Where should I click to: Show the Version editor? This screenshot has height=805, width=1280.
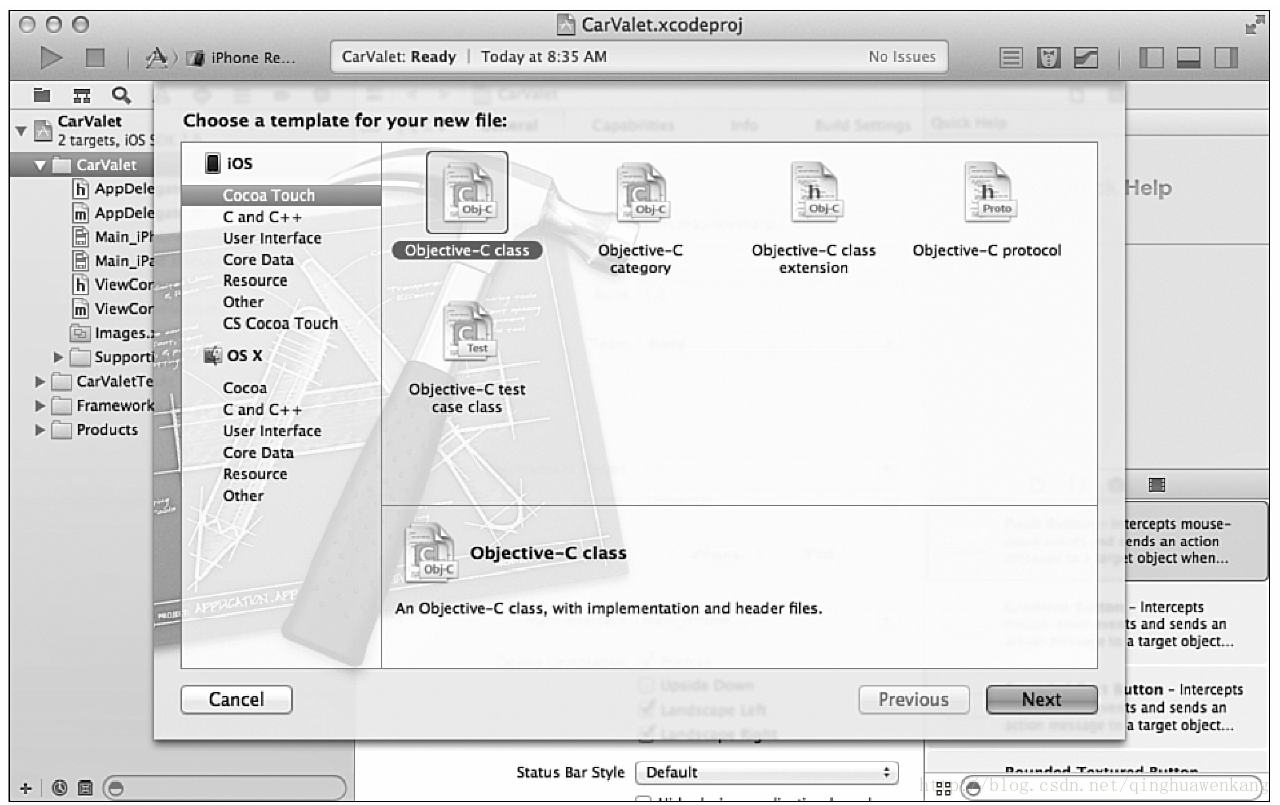[1085, 58]
